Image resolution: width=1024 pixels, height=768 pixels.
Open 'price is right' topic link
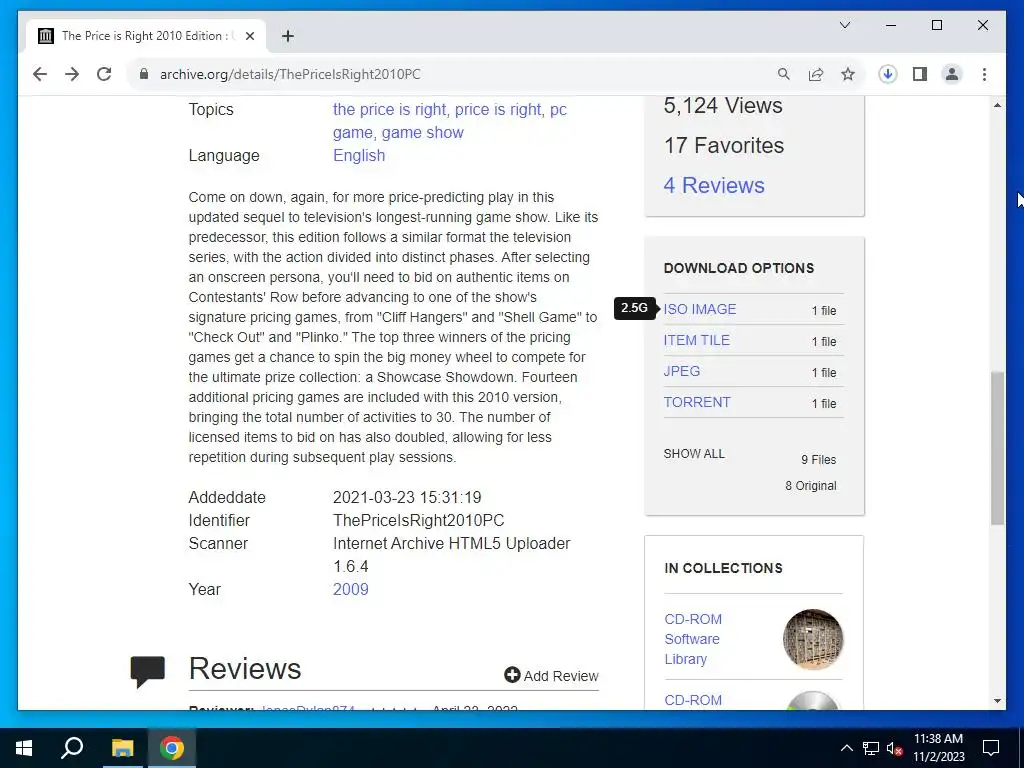click(498, 110)
